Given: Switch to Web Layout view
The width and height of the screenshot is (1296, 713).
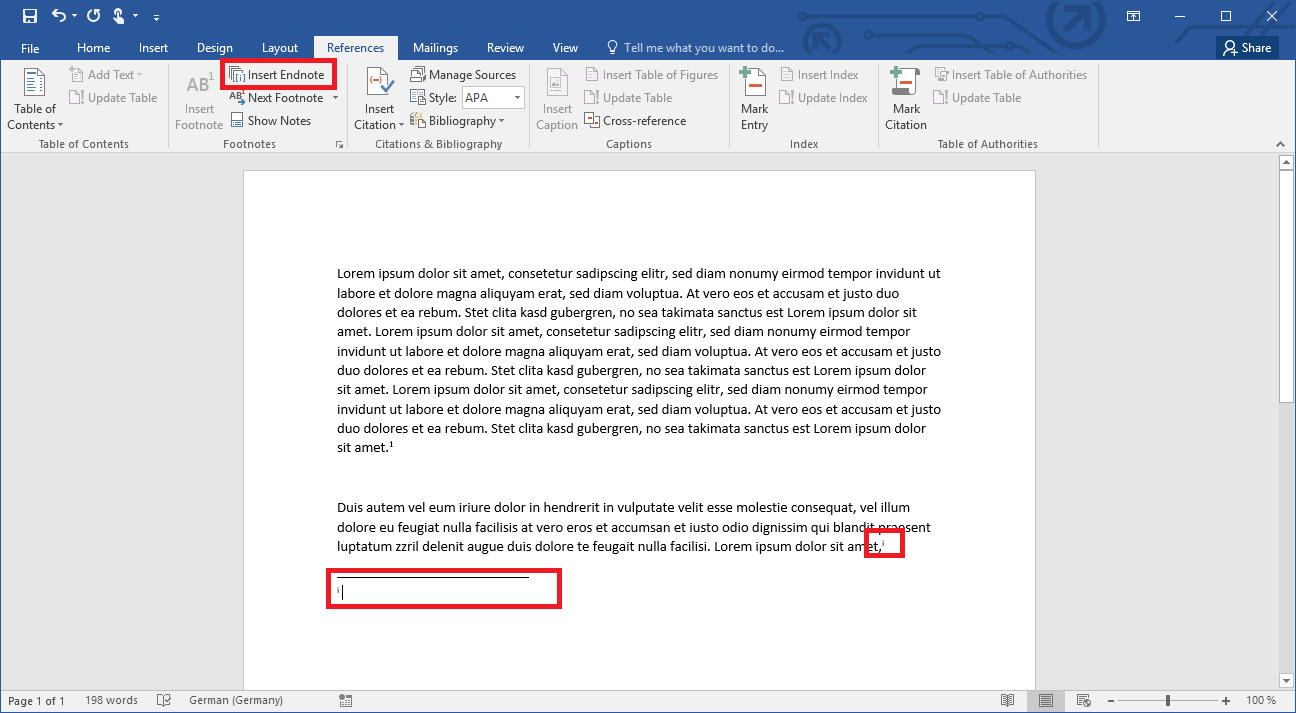Looking at the screenshot, I should 1082,701.
